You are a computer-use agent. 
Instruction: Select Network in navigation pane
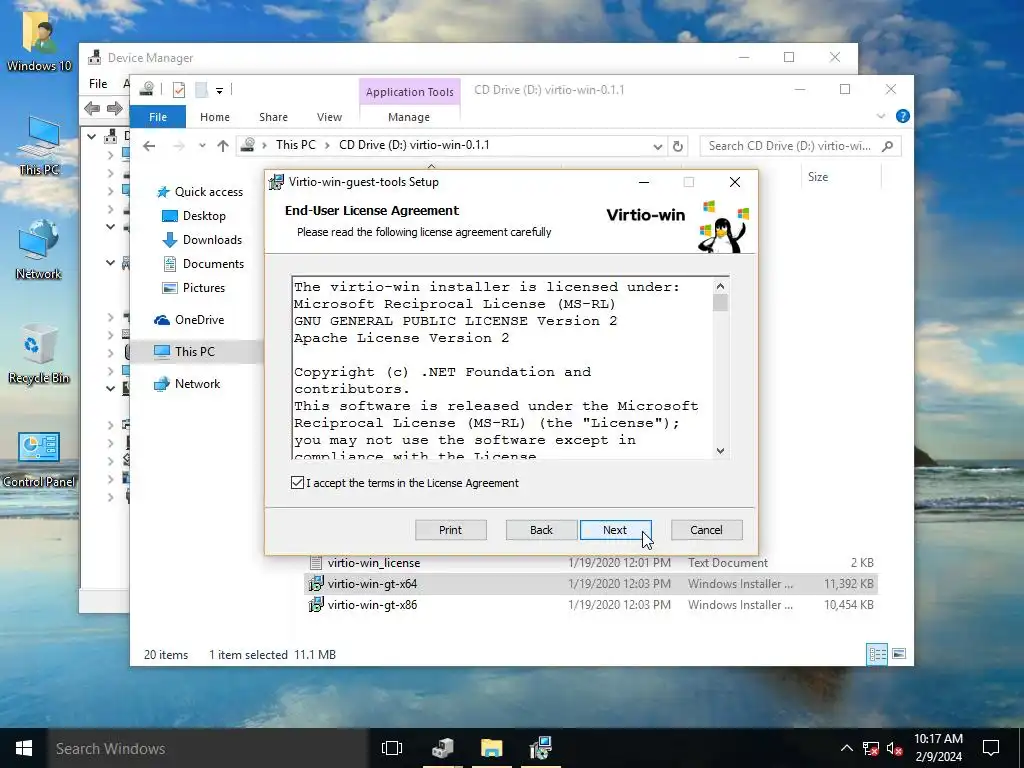[187, 383]
